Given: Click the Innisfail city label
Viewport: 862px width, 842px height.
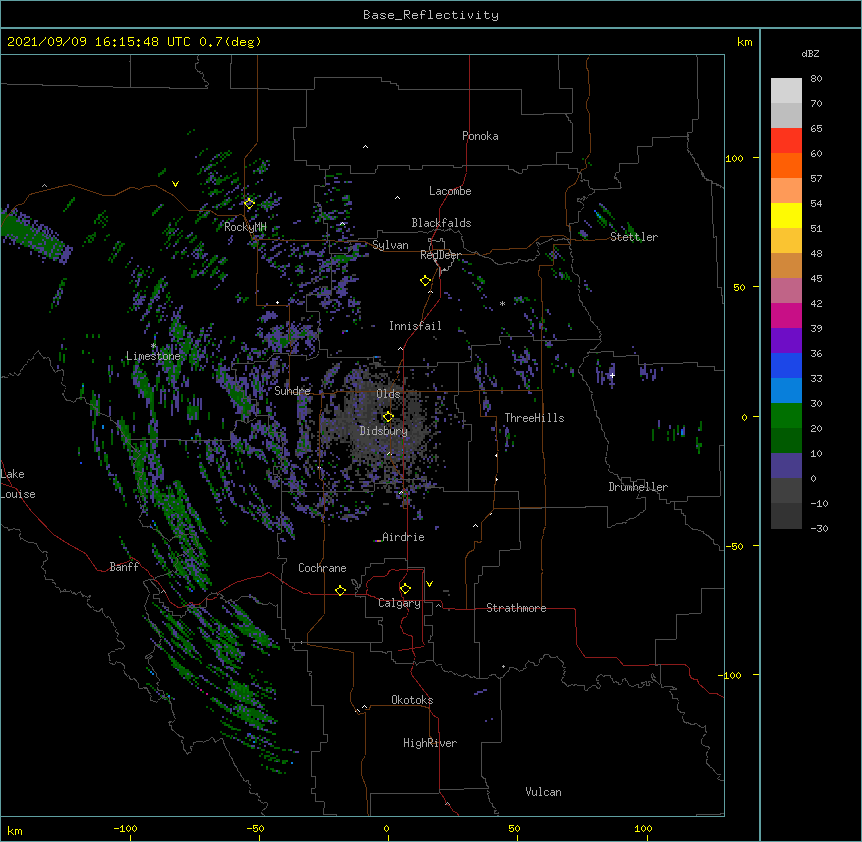Looking at the screenshot, I should point(415,326).
